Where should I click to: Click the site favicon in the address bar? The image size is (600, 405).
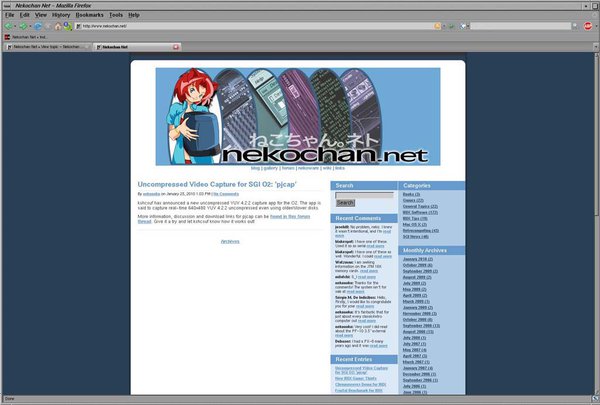[78, 26]
